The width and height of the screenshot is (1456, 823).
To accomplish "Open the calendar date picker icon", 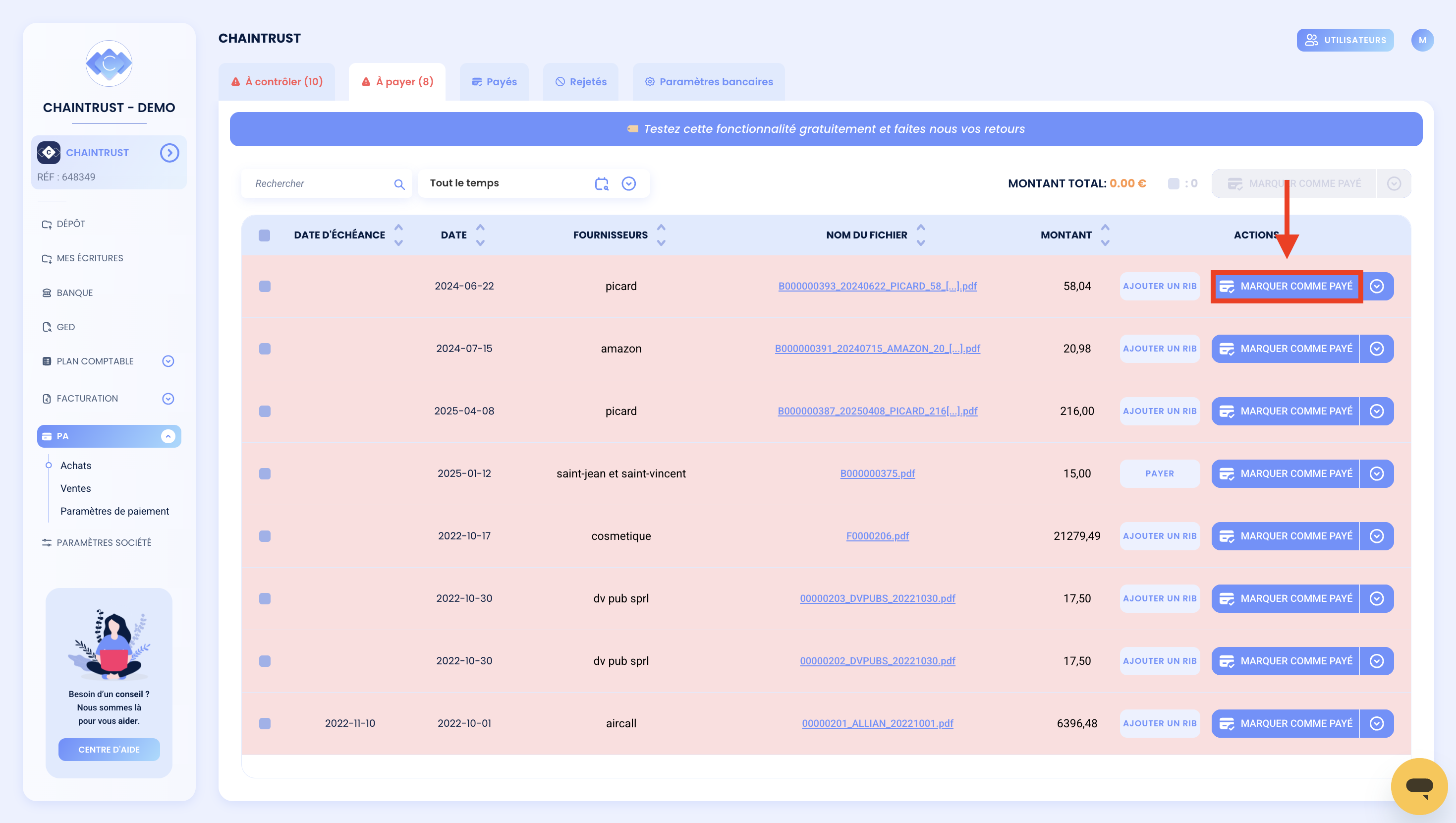I will click(602, 184).
